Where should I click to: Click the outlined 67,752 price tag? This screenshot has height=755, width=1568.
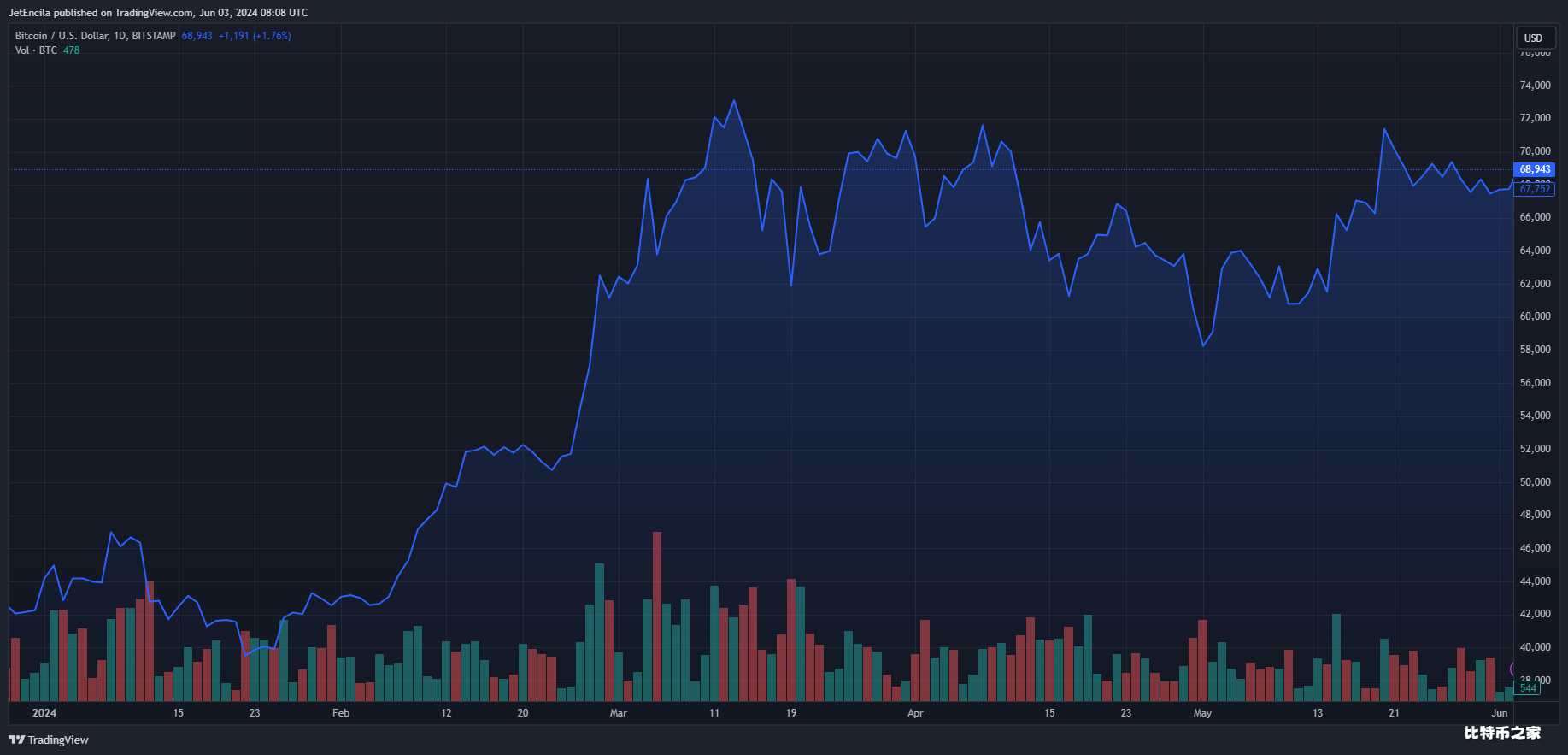coord(1535,189)
